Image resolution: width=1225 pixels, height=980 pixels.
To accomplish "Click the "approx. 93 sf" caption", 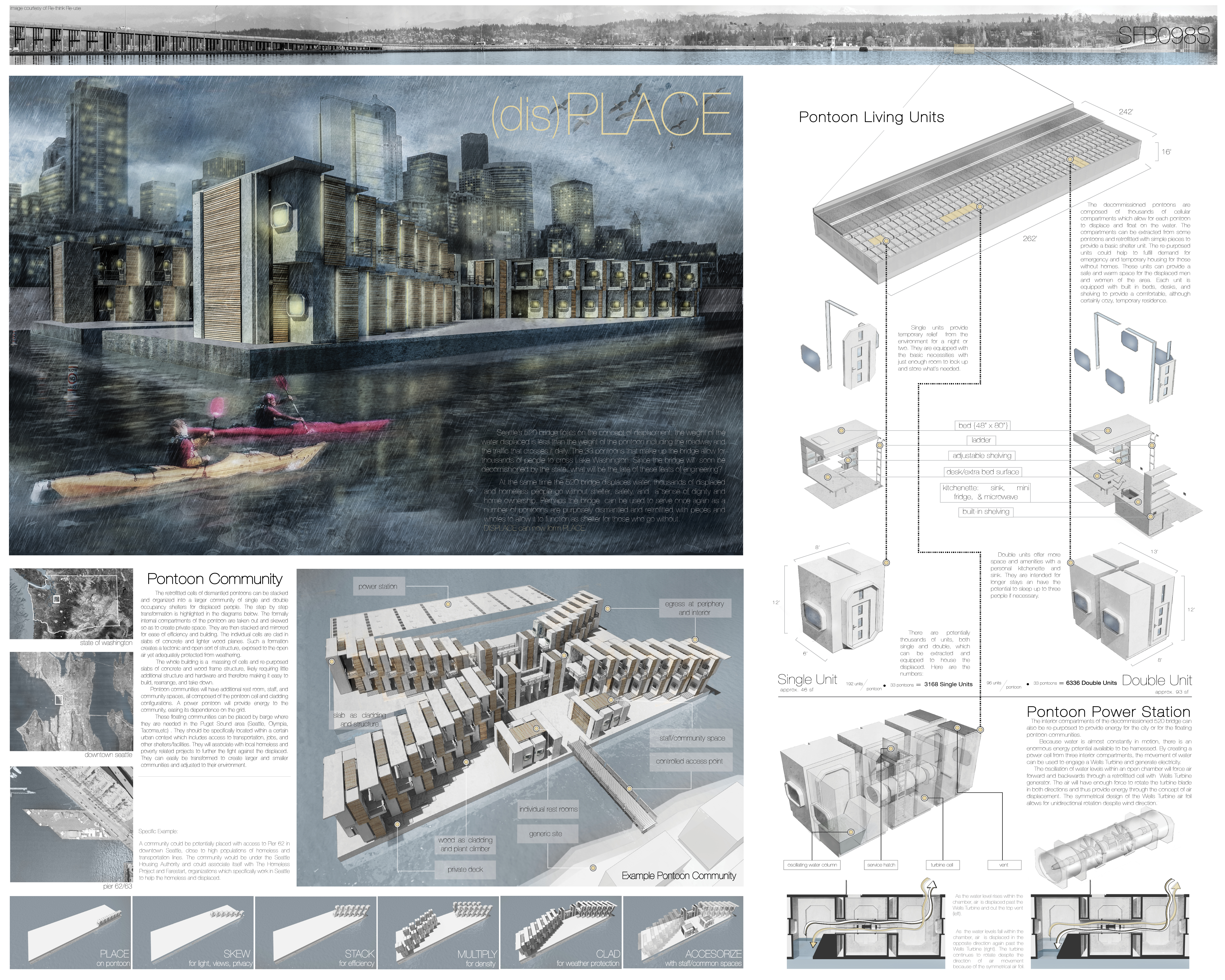I will (1172, 692).
